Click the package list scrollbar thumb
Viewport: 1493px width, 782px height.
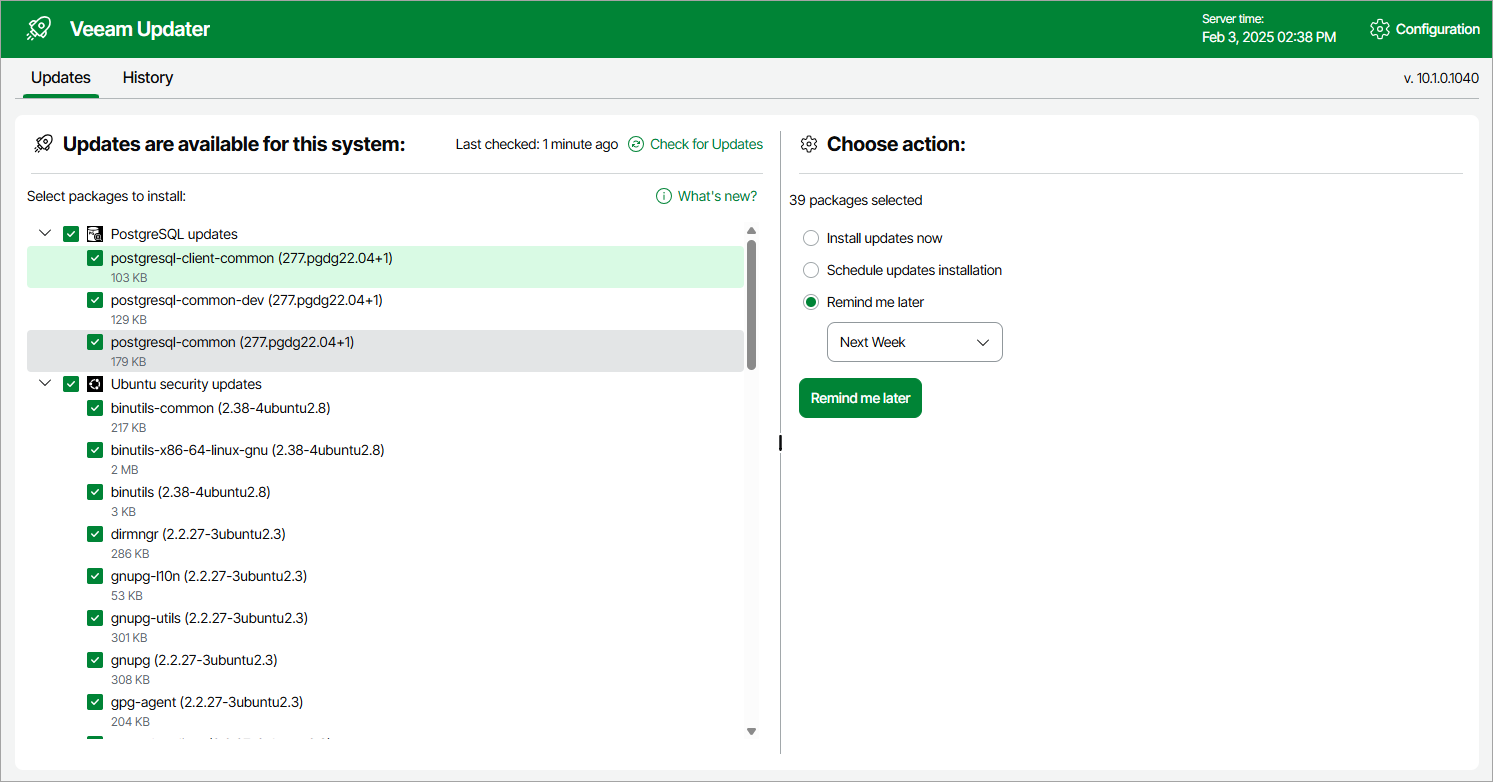[751, 305]
